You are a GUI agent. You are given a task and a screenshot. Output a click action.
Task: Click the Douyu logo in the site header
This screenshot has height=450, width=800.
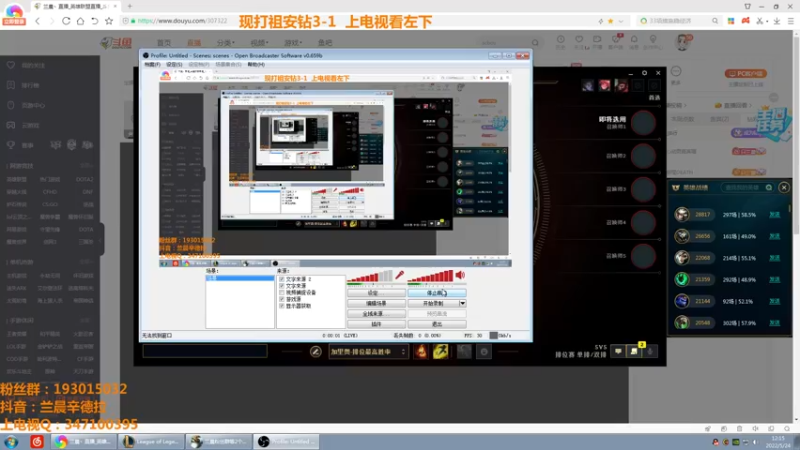point(116,43)
